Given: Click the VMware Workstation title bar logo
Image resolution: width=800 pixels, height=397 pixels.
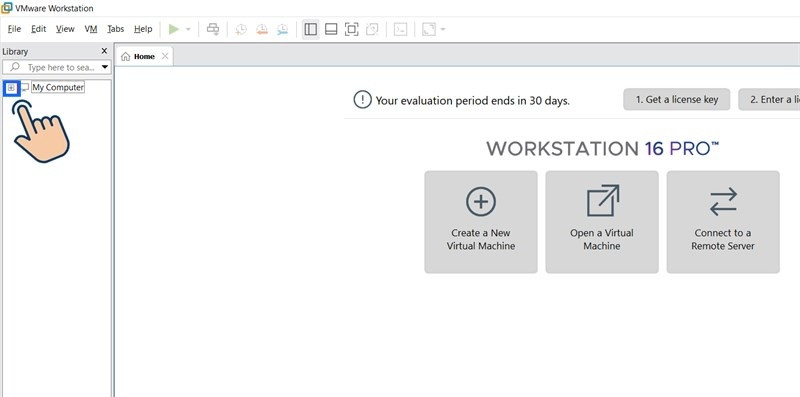Looking at the screenshot, I should 7,8.
